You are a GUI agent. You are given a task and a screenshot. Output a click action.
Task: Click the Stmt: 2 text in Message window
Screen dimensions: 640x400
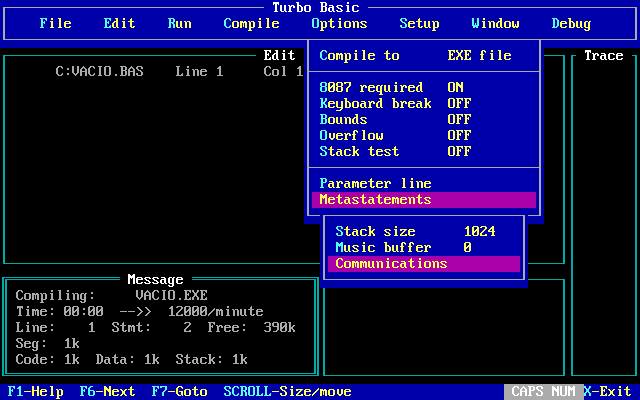pos(151,327)
